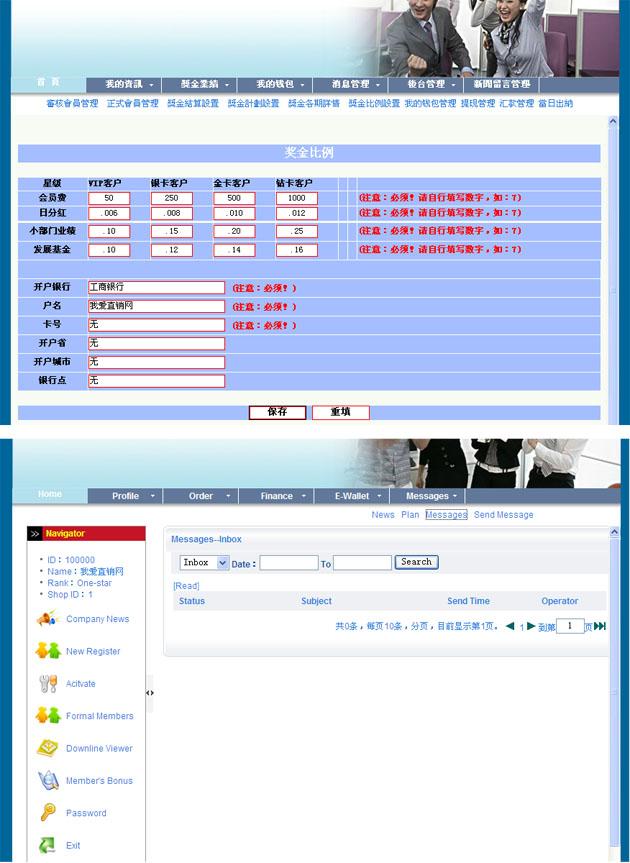
Task: Click the Exit arrow icon
Action: pos(47,845)
